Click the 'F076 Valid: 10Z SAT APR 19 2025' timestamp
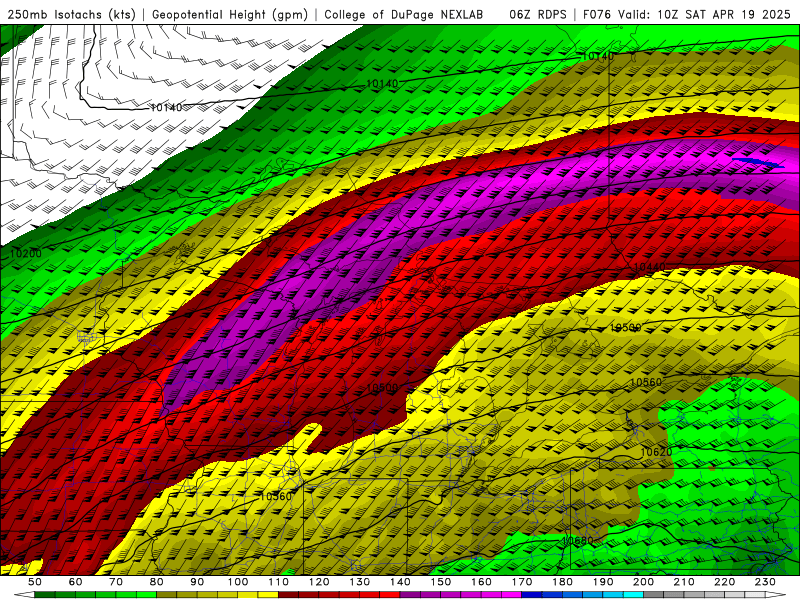 click(686, 15)
